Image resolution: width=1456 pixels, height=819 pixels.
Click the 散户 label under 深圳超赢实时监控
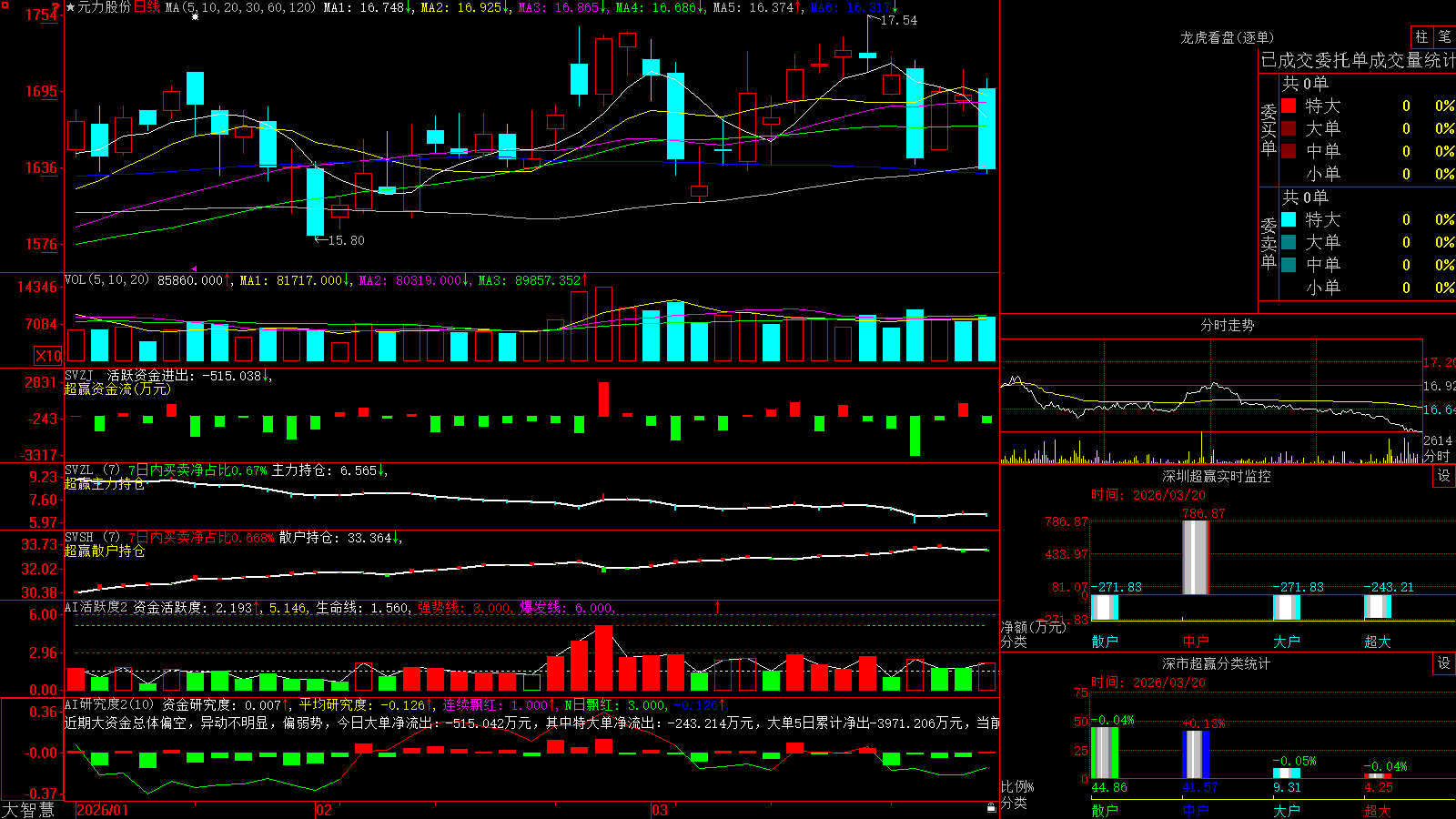point(1105,642)
